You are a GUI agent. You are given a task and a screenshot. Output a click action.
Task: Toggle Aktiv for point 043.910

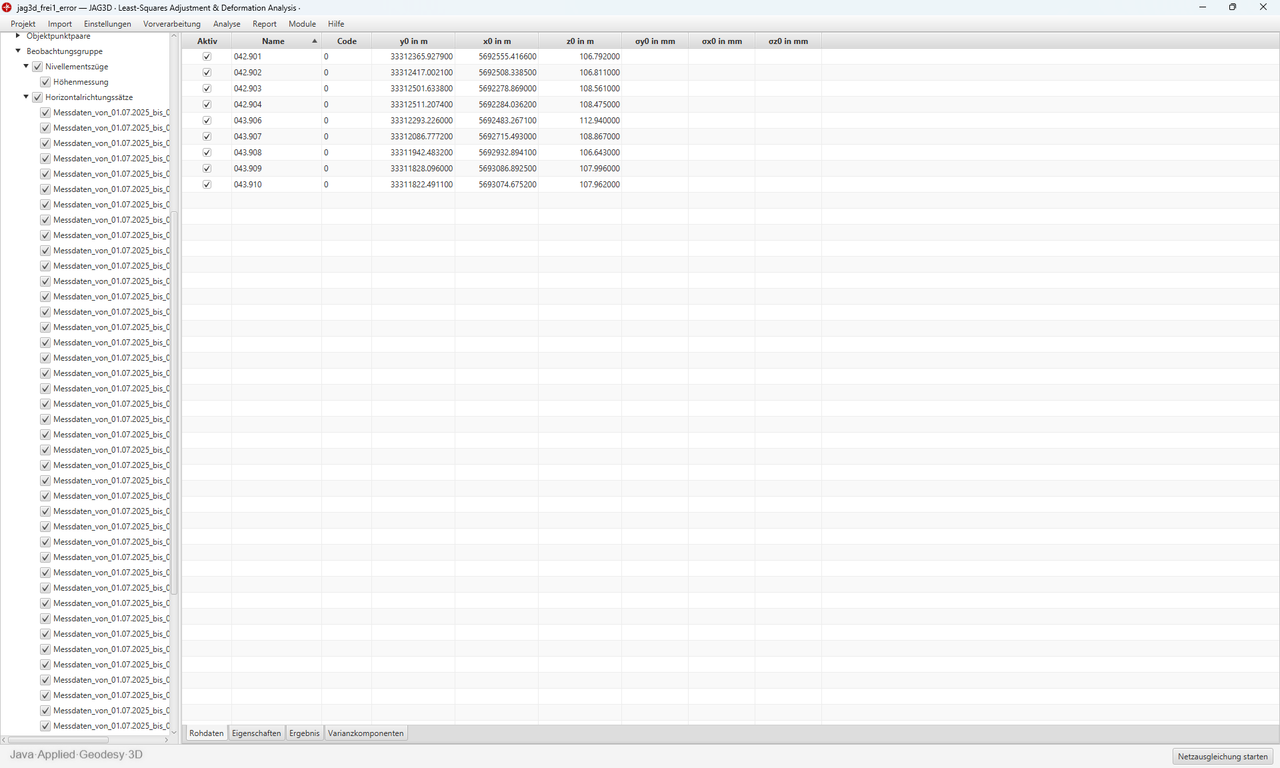point(207,185)
